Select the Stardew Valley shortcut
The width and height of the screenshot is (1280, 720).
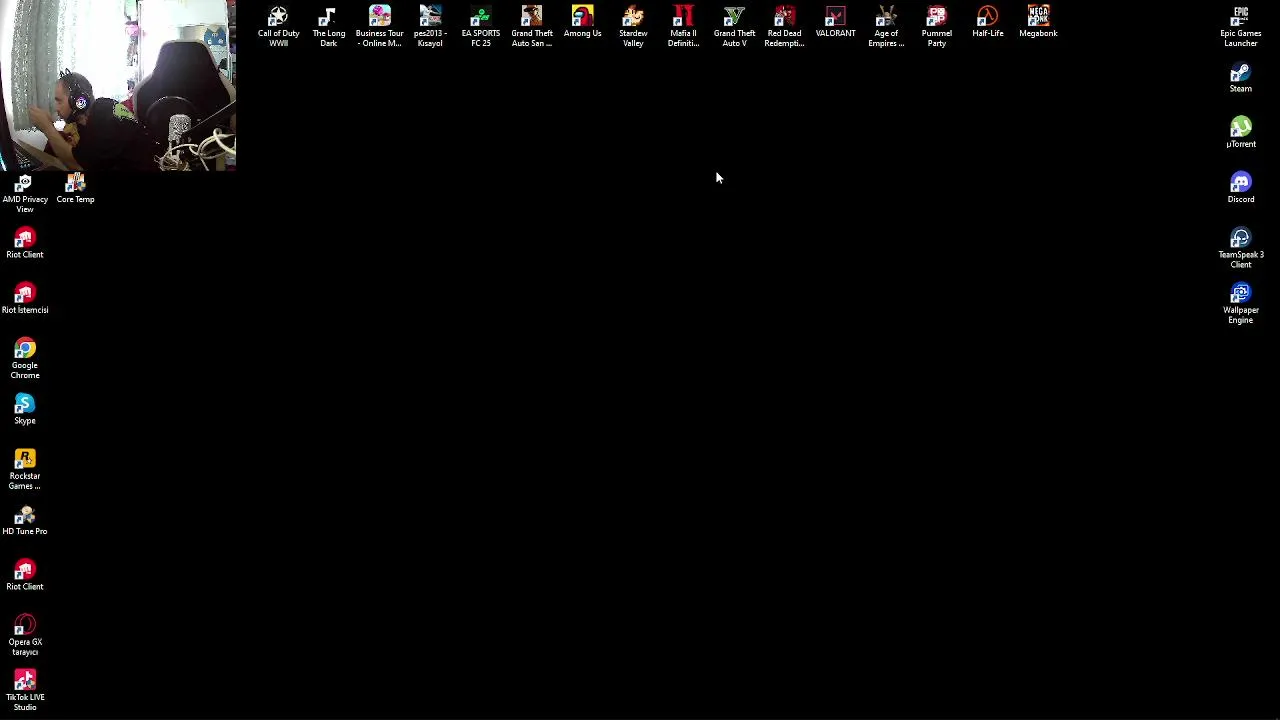tap(633, 27)
